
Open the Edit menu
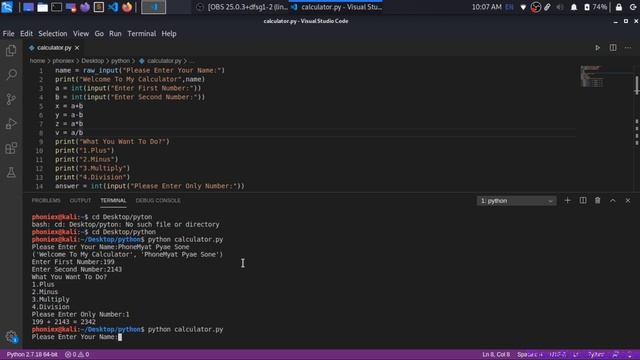tap(27, 33)
